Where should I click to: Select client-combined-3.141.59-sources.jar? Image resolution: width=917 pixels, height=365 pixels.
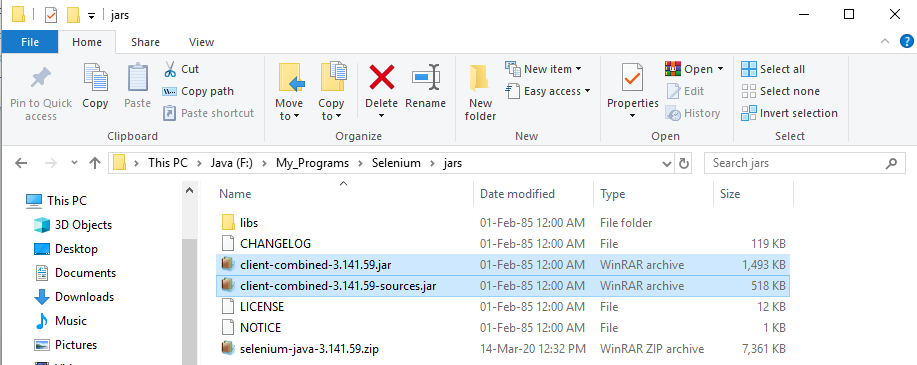503,286
